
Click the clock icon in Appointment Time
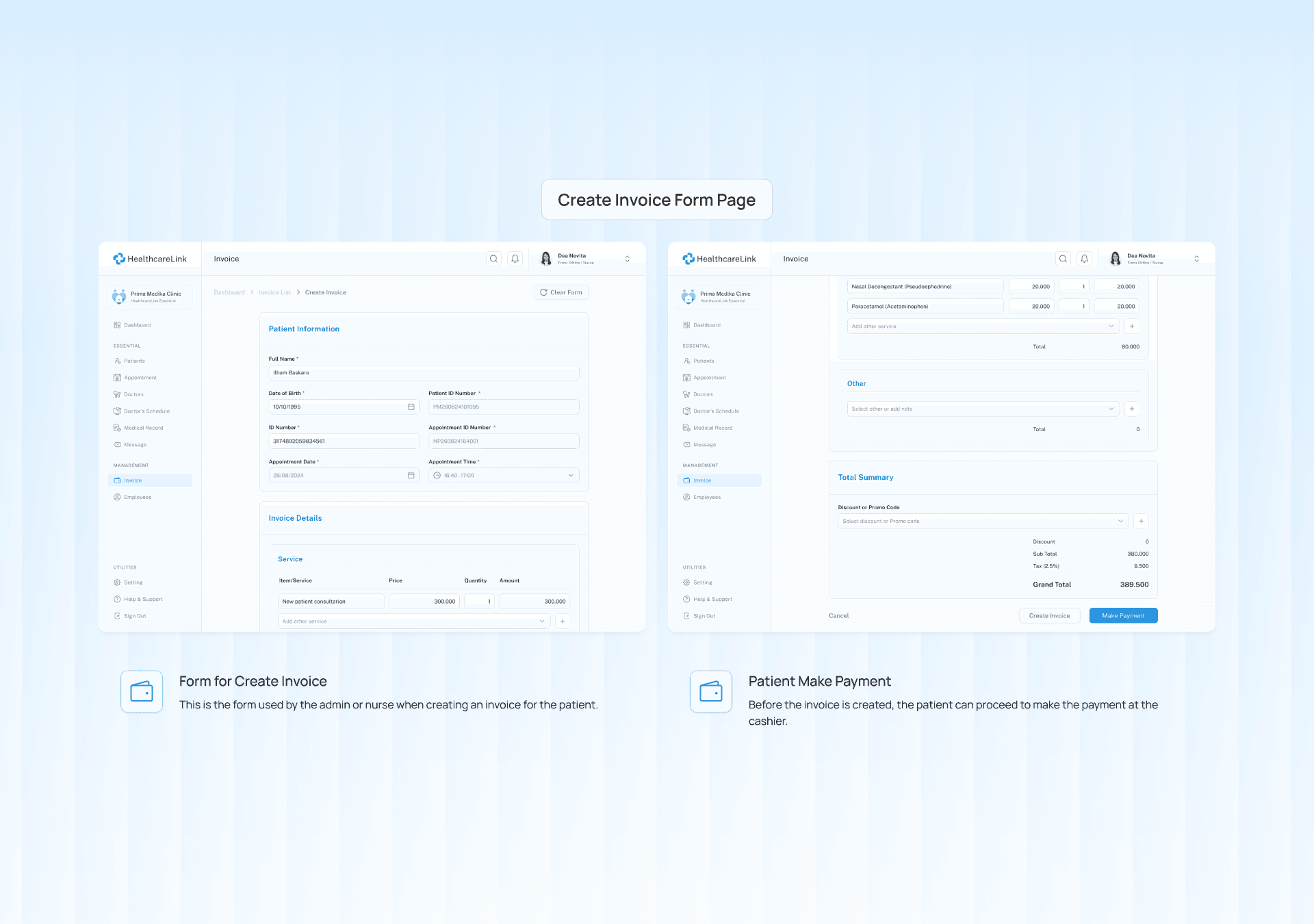pyautogui.click(x=437, y=475)
